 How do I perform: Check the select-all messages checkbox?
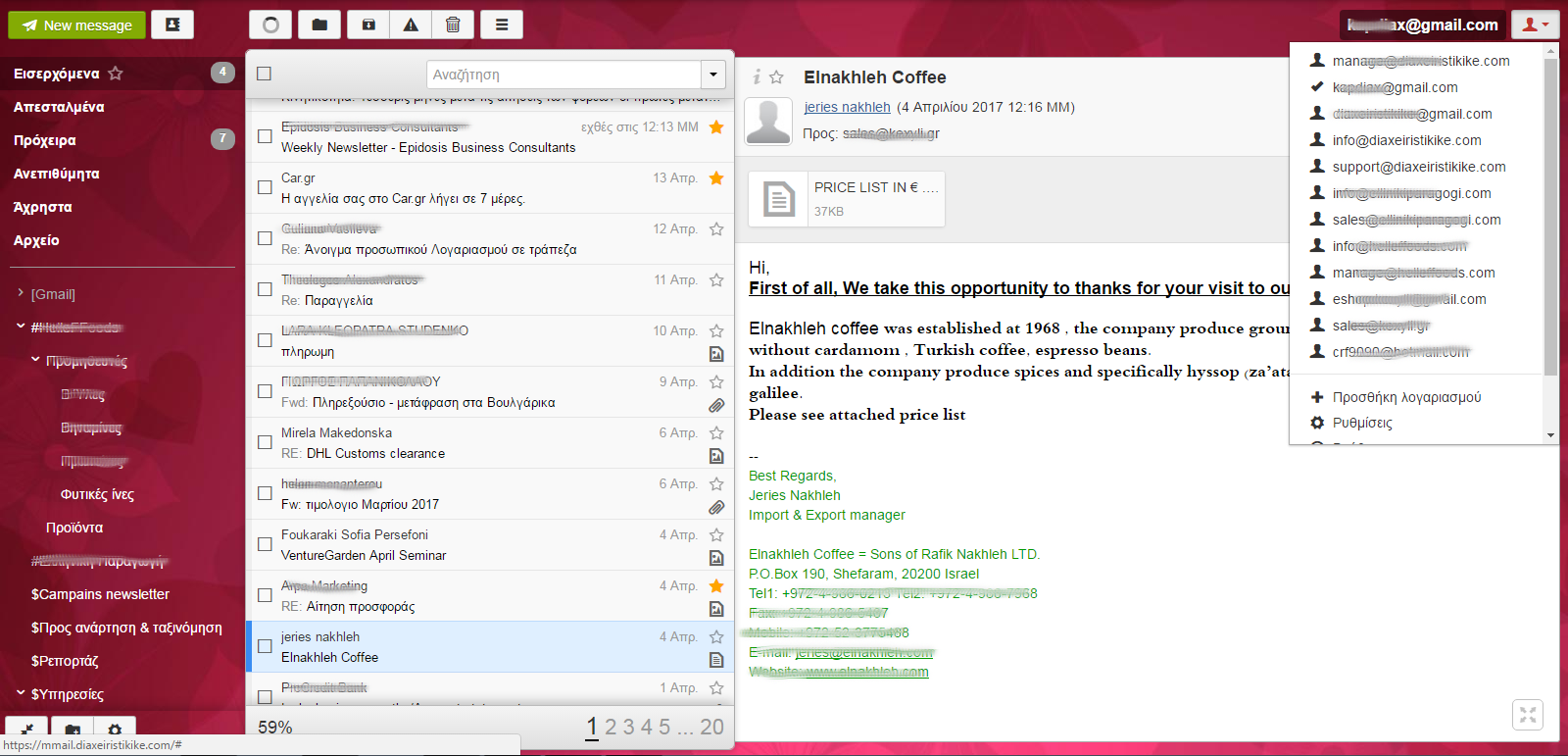pyautogui.click(x=264, y=74)
